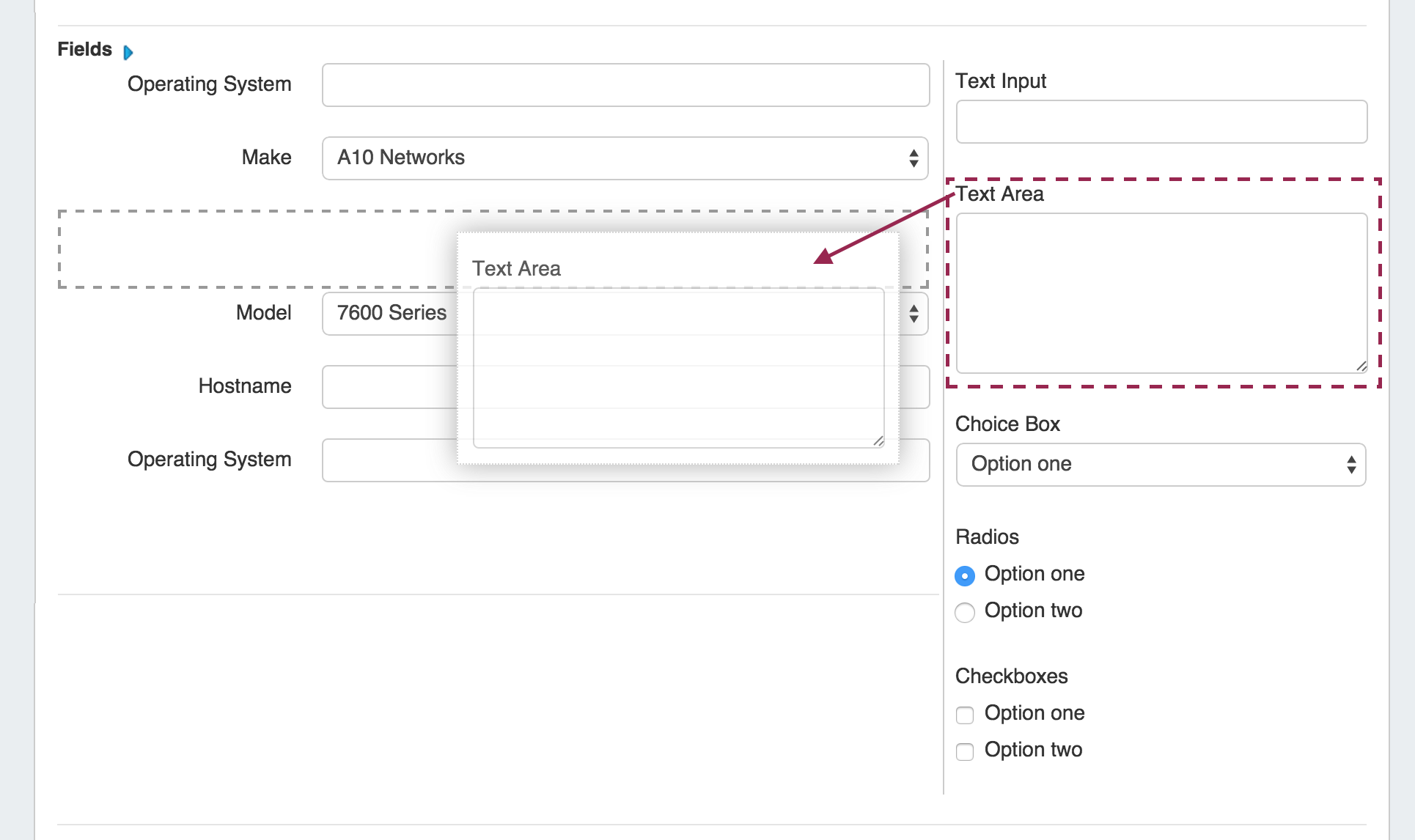Click the empty dashed drop zone placeholder
Image resolution: width=1415 pixels, height=840 pixels.
coord(257,249)
